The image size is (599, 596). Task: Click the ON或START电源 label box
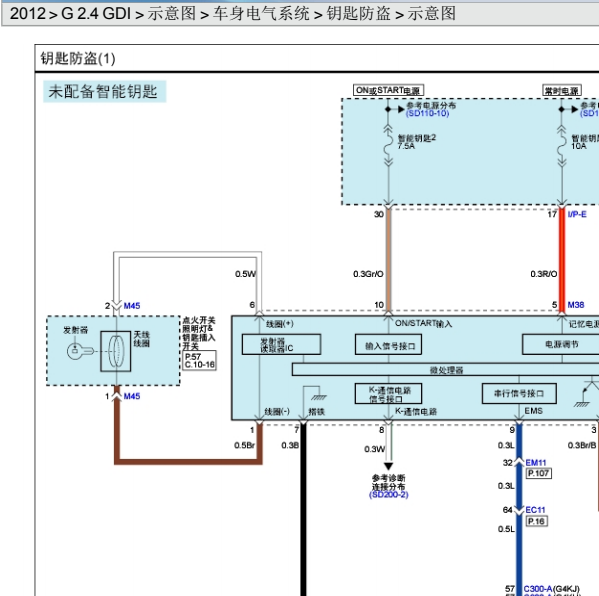388,91
